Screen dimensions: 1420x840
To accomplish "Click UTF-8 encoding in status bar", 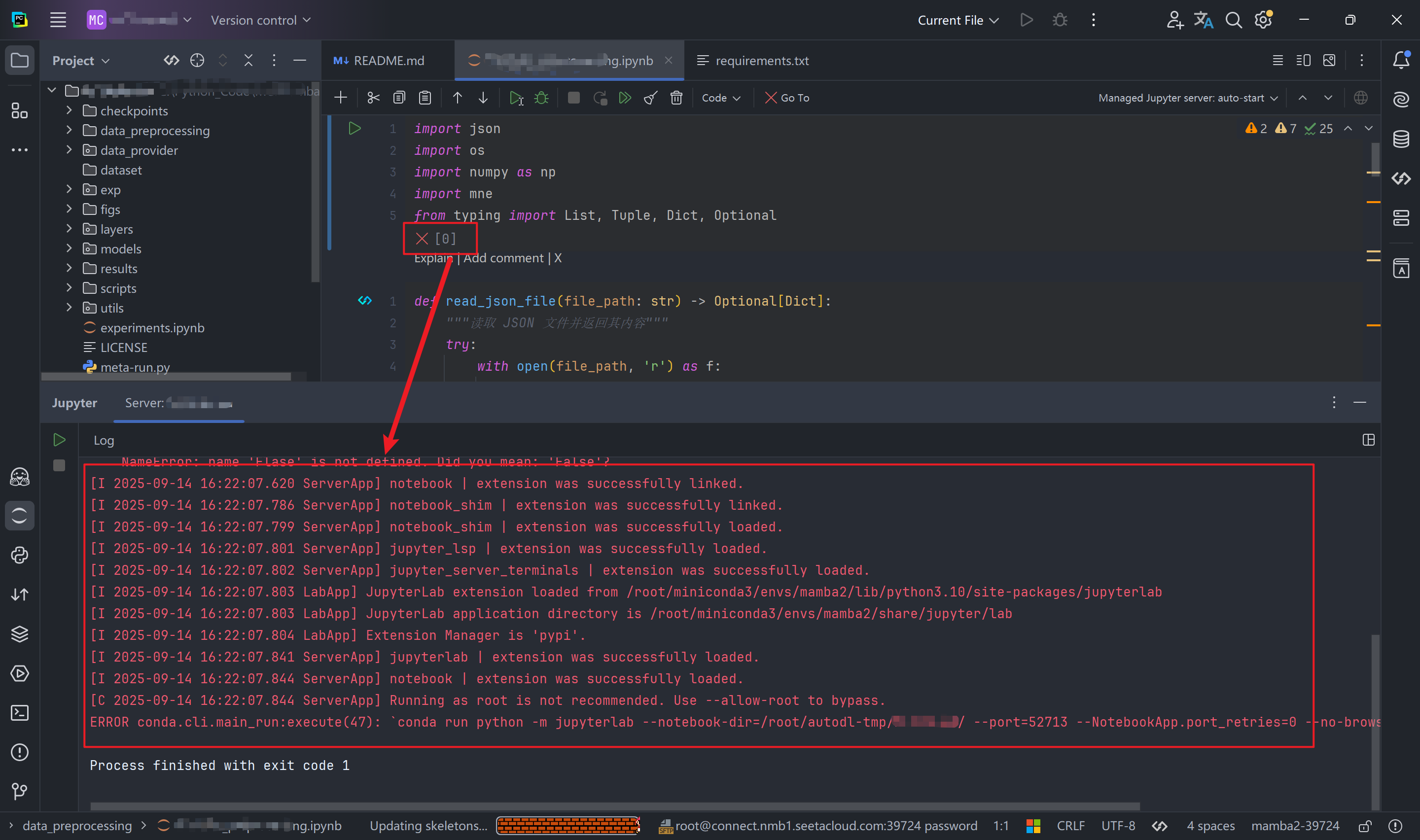I will (x=1118, y=826).
